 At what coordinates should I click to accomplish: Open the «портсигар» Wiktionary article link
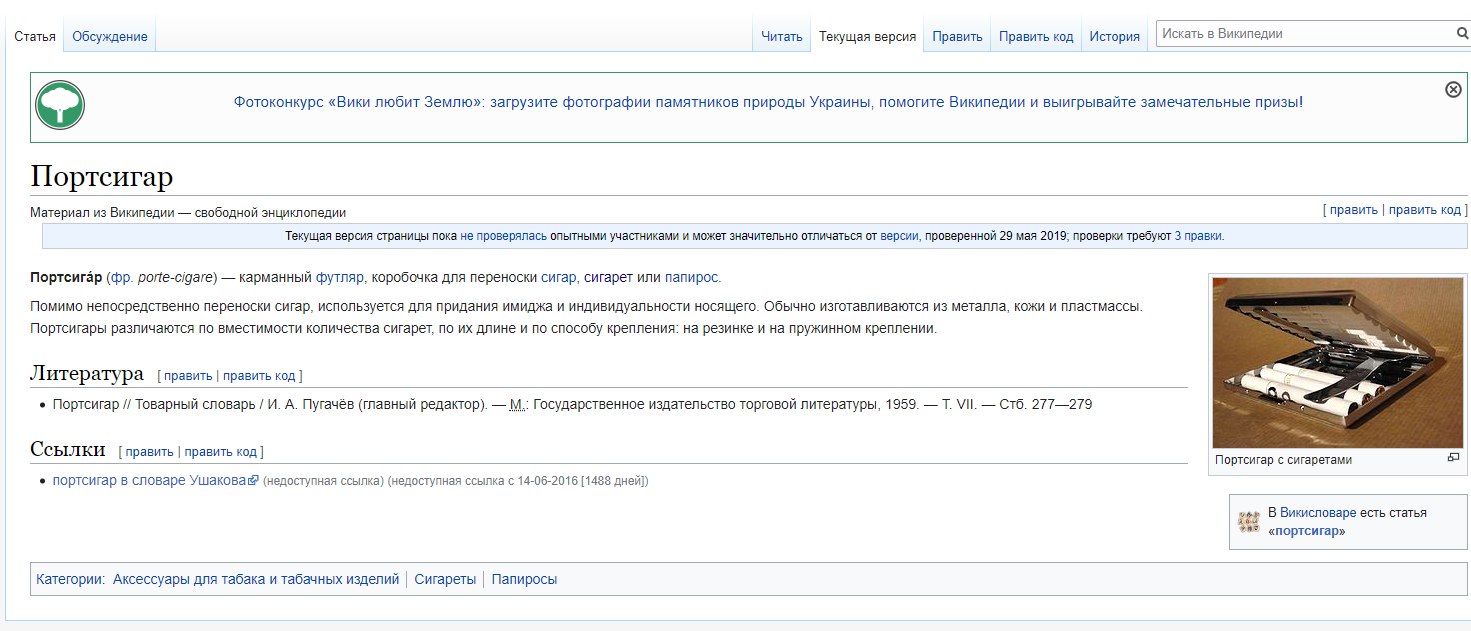[1306, 530]
